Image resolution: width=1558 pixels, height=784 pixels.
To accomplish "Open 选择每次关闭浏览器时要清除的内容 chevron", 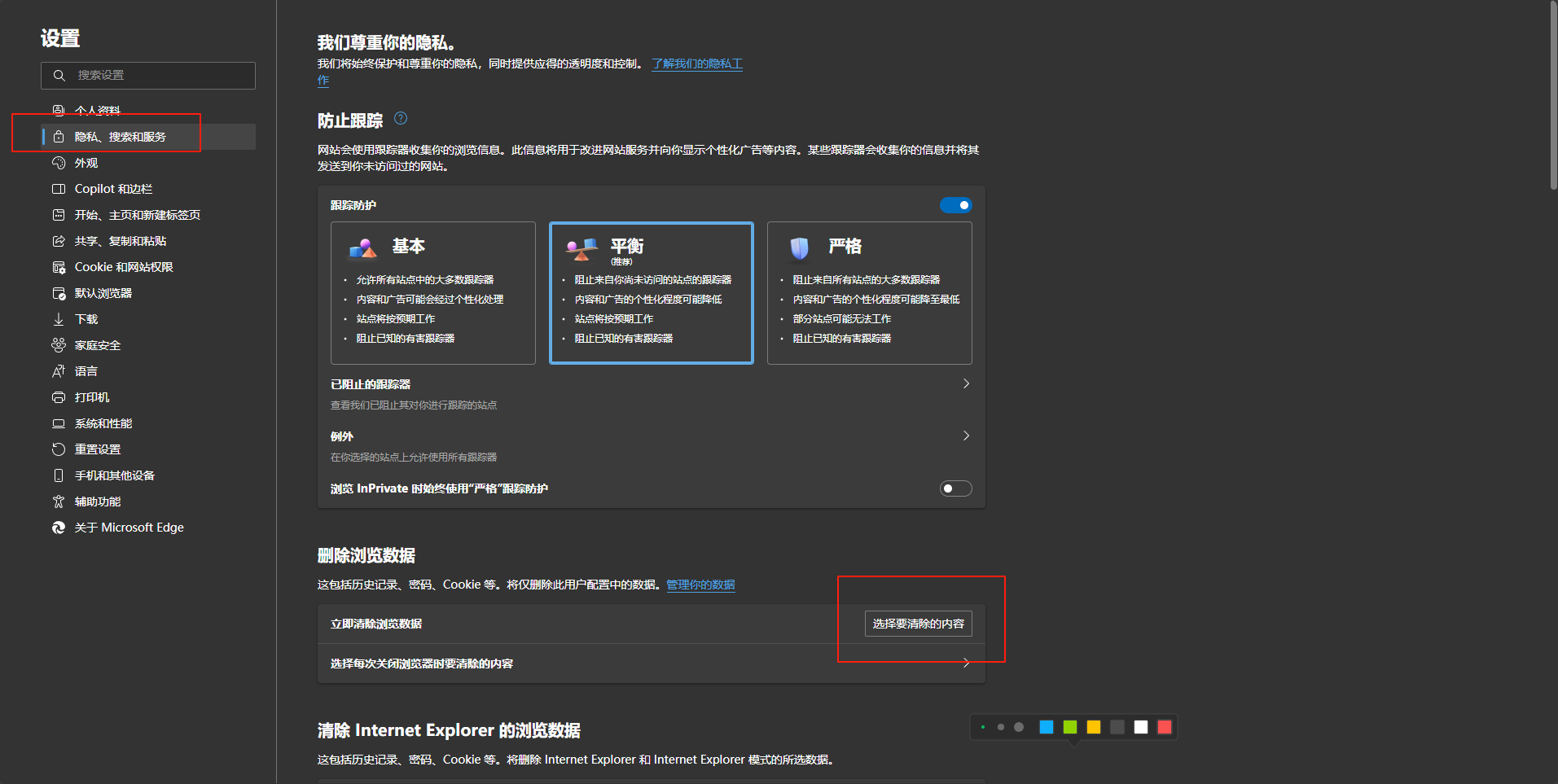I will click(966, 663).
